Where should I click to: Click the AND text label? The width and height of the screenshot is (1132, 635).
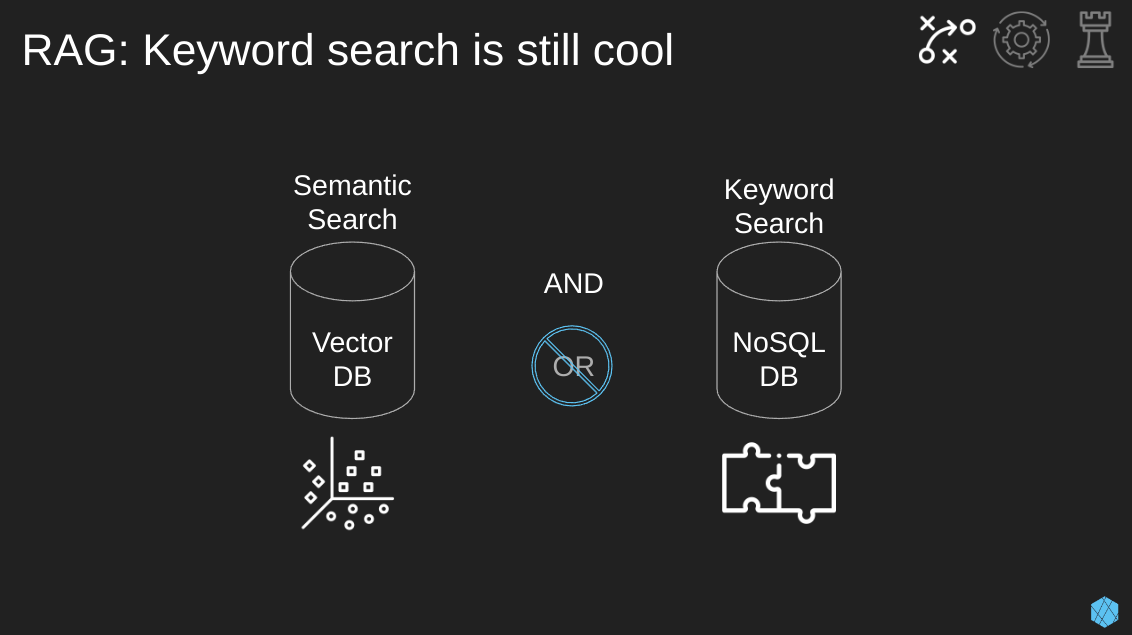[573, 284]
